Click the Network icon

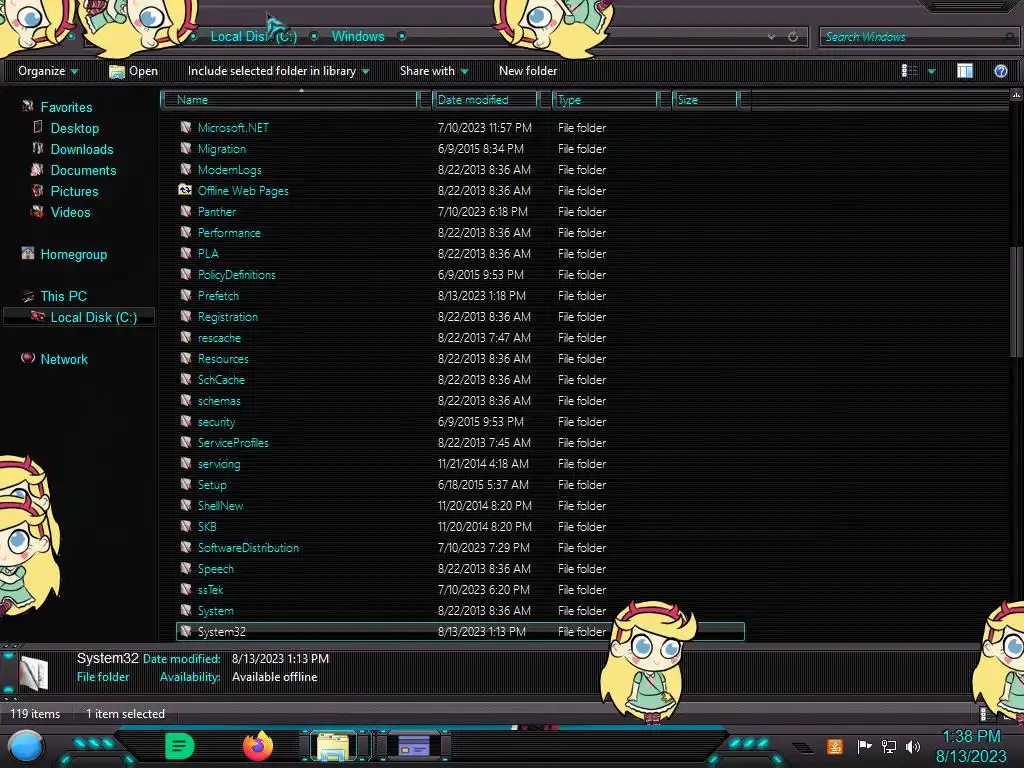tap(28, 358)
